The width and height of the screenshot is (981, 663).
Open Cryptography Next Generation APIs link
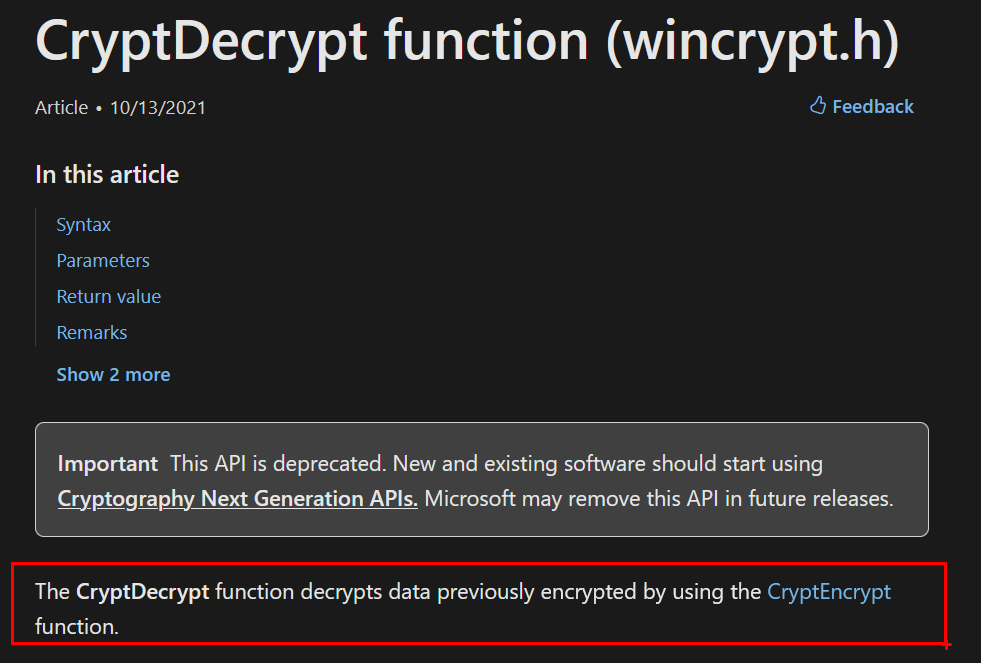pos(238,498)
